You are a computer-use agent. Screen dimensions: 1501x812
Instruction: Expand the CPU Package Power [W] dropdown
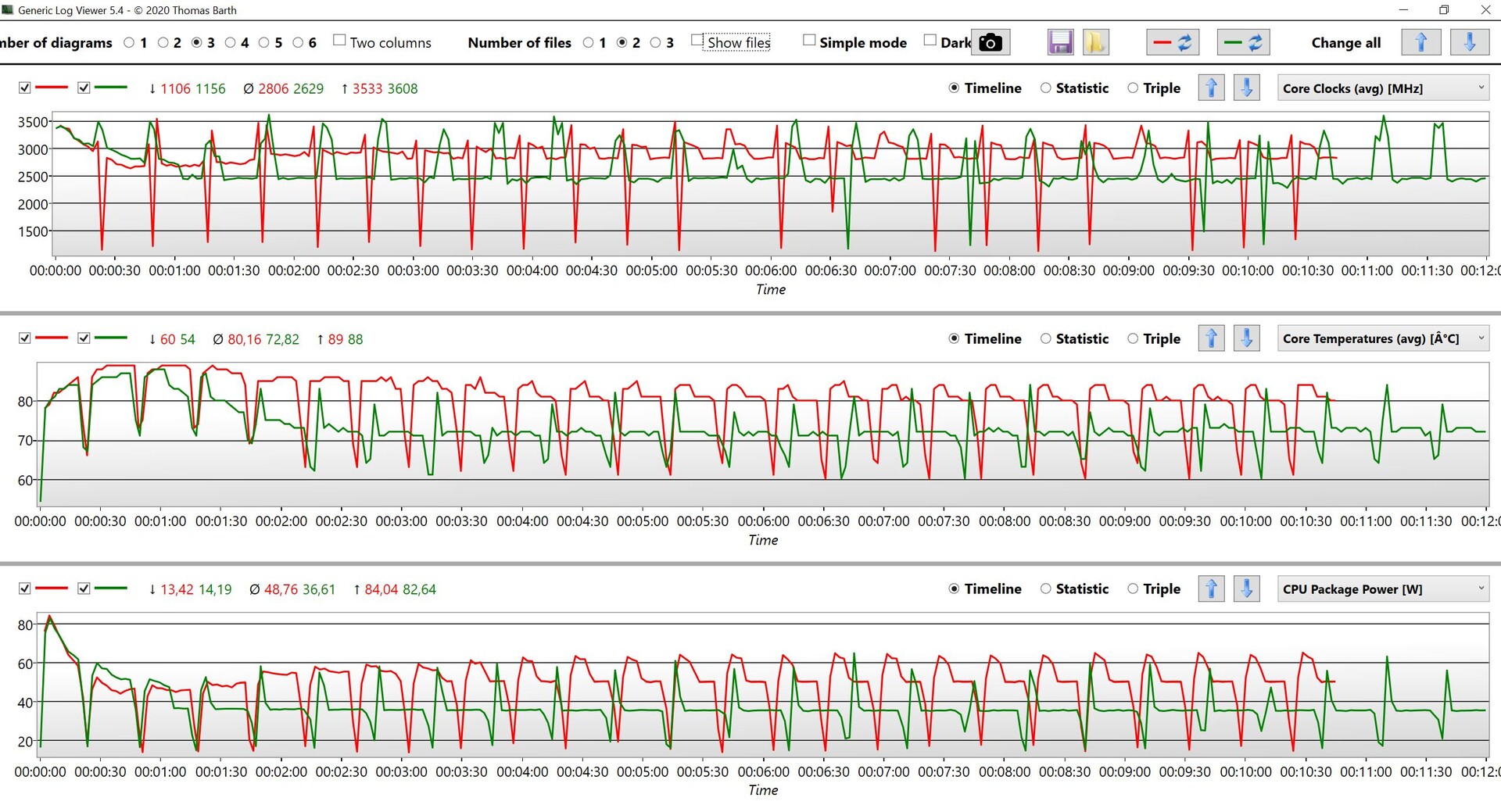pyautogui.click(x=1382, y=588)
